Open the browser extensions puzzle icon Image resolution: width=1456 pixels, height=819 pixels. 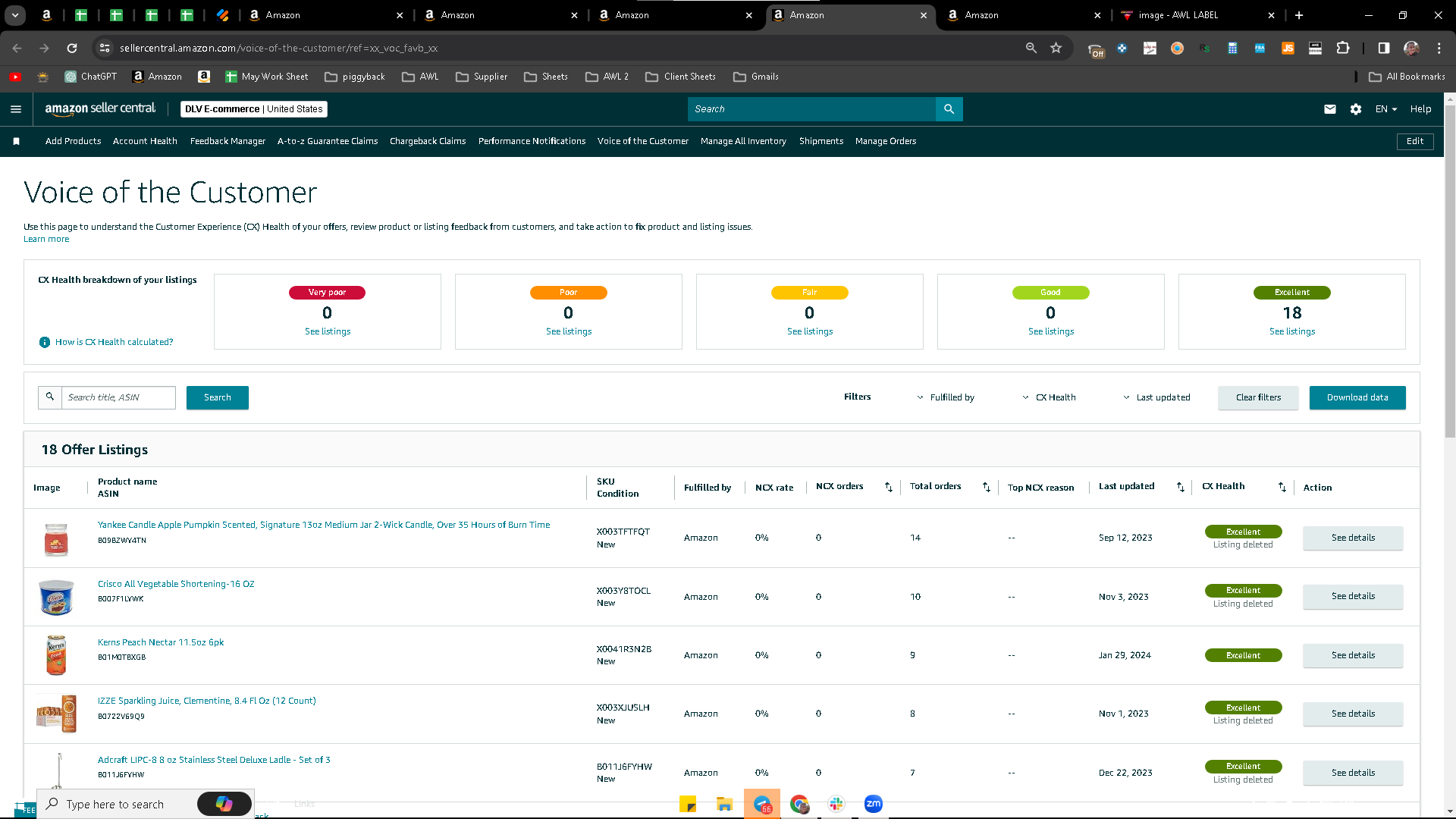click(1343, 48)
